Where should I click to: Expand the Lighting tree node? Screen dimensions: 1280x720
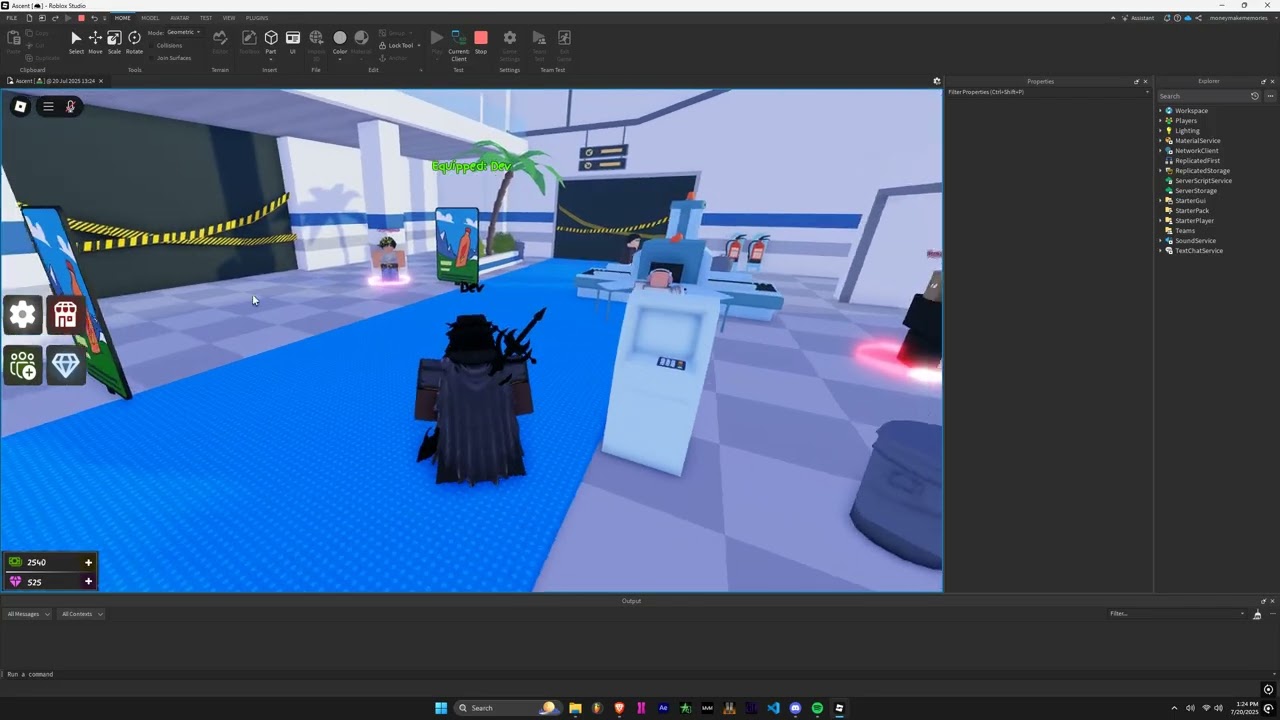click(x=1161, y=131)
